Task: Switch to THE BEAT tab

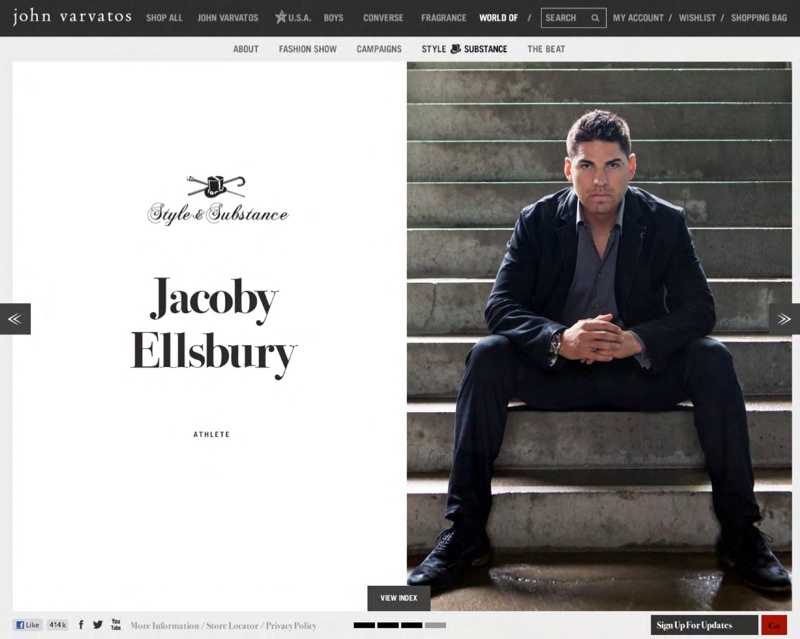Action: point(546,49)
